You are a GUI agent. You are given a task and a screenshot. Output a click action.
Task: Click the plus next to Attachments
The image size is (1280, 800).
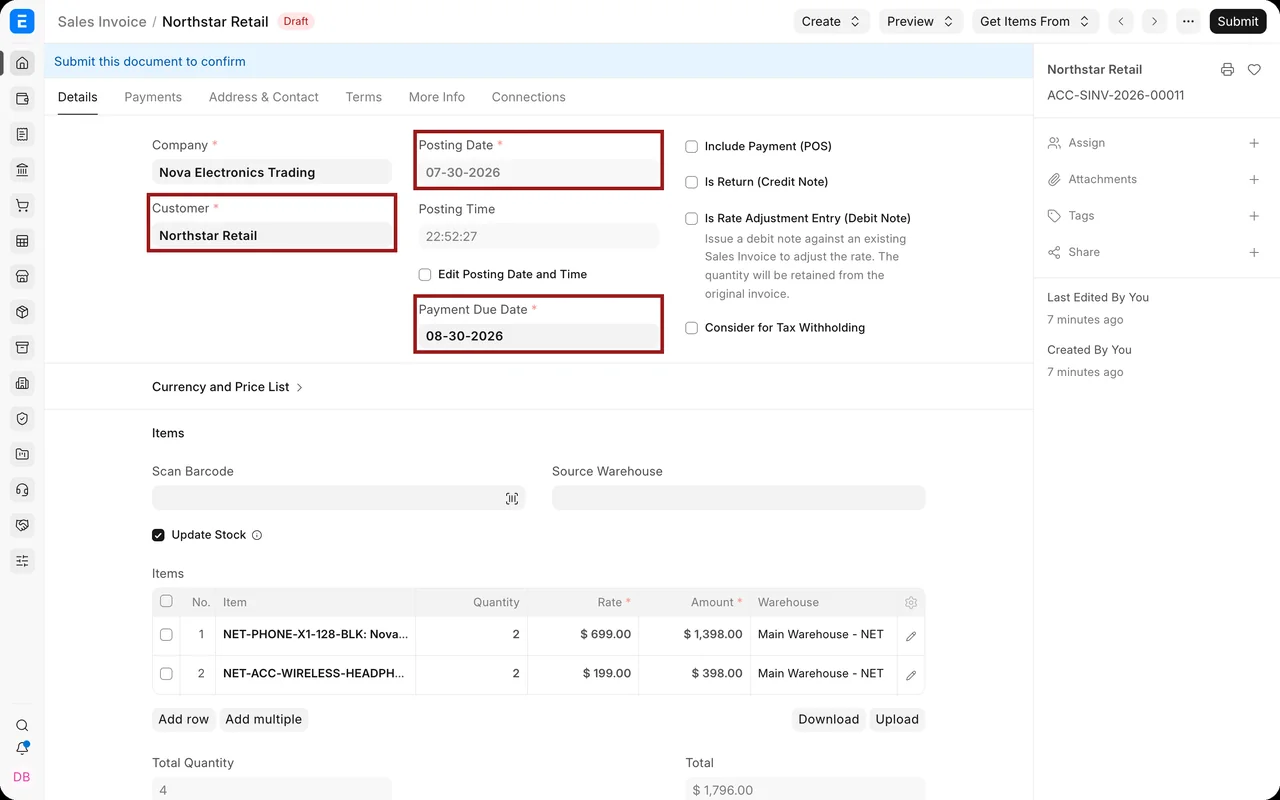pos(1254,179)
